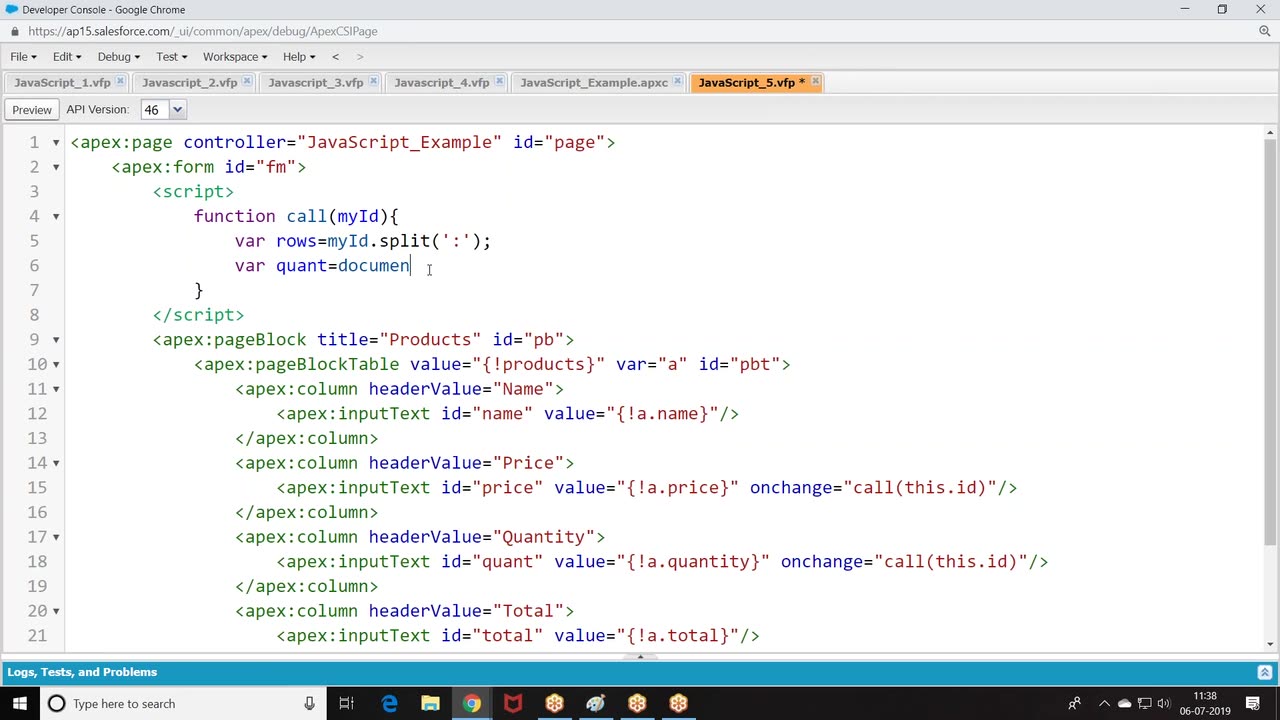Image resolution: width=1280 pixels, height=720 pixels.
Task: Select the JavaScript_5.vfp tab
Action: point(750,82)
